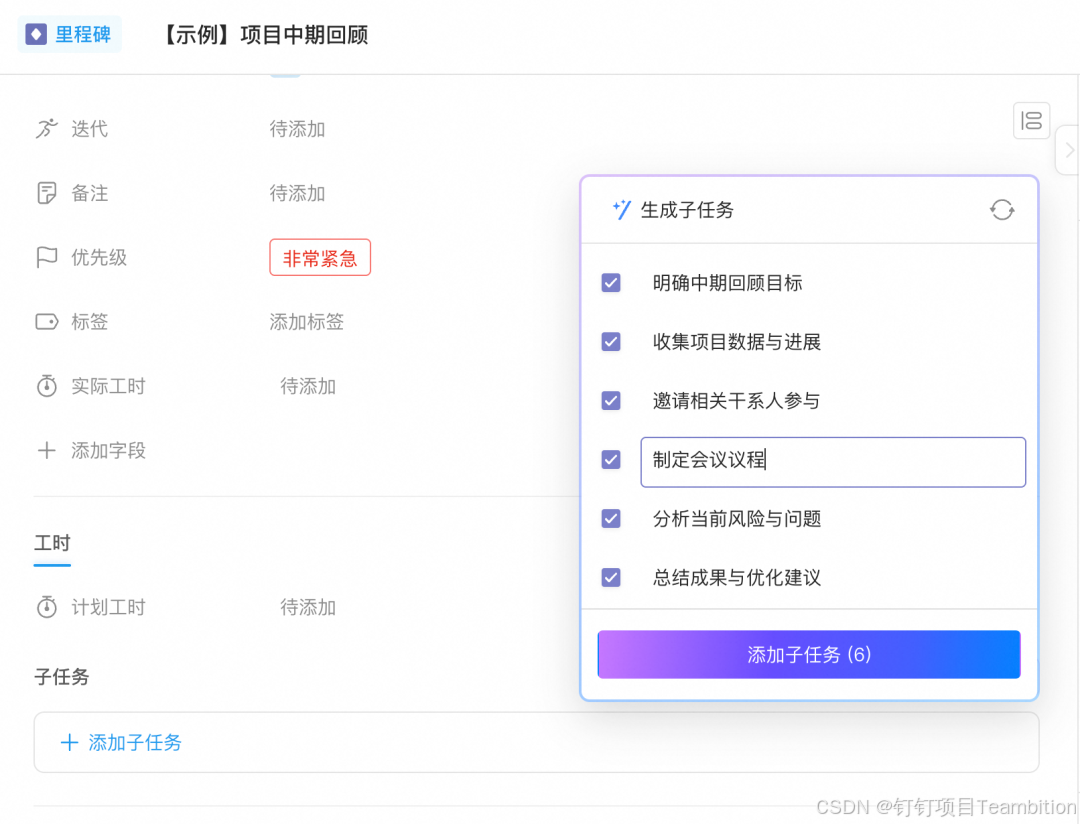The image size is (1080, 824).
Task: Click the AI magic wand icon
Action: point(621,209)
